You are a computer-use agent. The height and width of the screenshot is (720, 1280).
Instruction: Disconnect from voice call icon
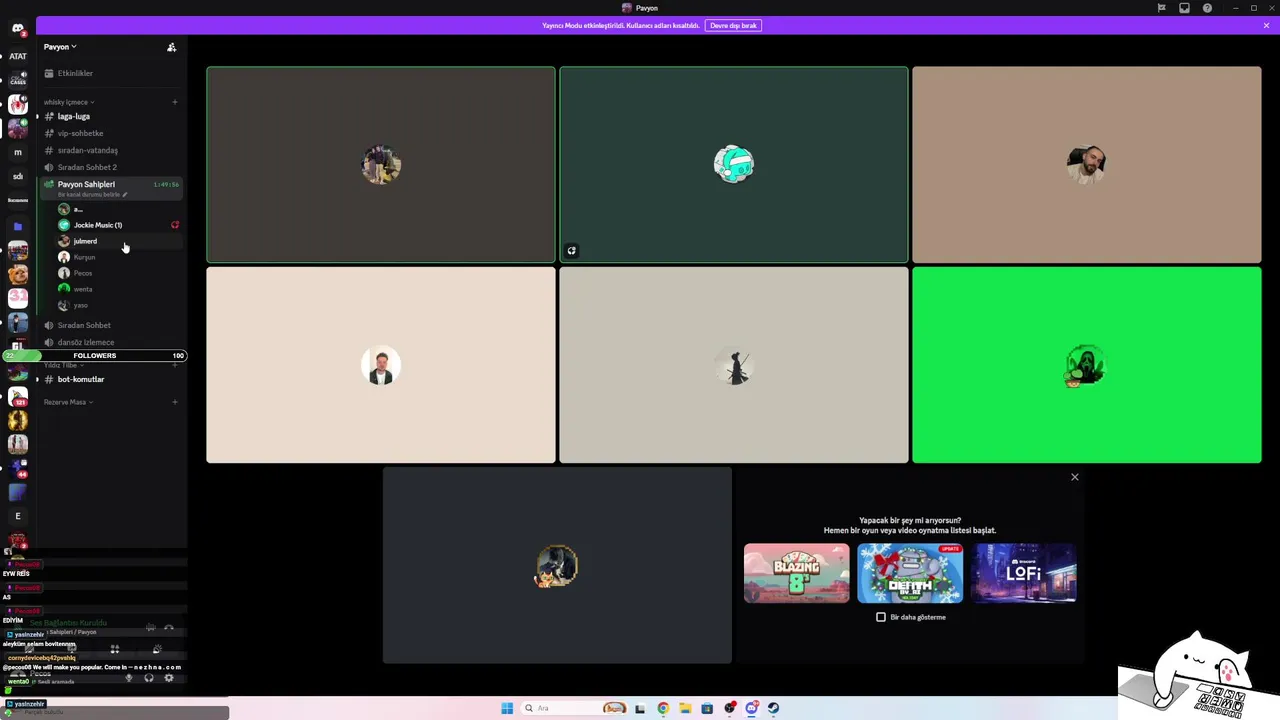(168, 628)
